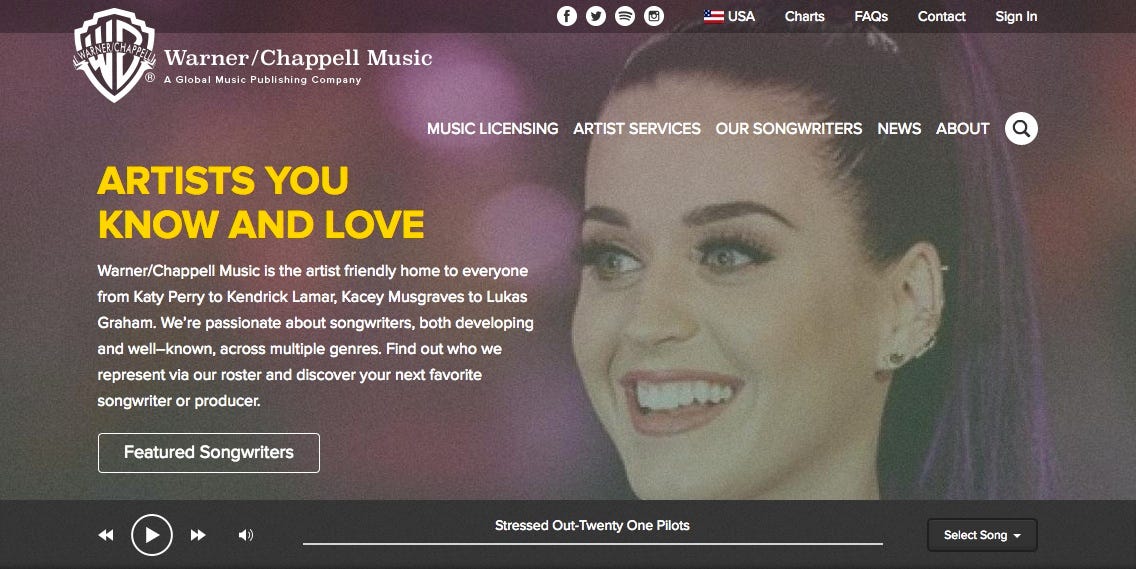1136x569 pixels.
Task: Skip to next track with the forward icon
Action: point(198,535)
